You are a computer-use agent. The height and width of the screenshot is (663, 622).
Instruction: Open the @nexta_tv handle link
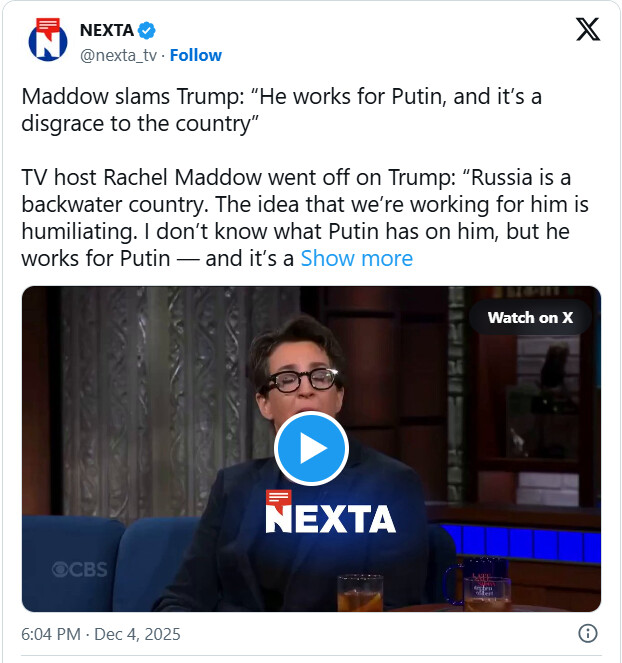118,55
